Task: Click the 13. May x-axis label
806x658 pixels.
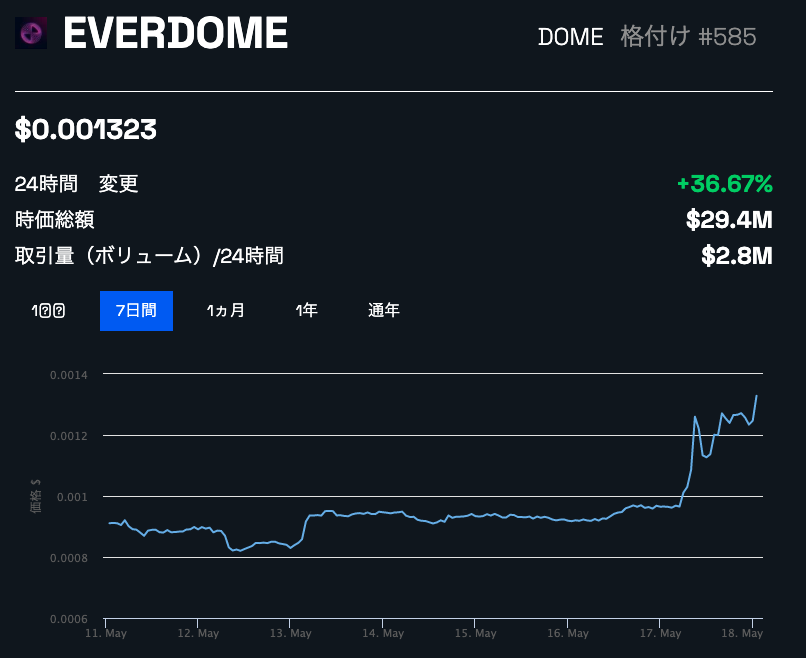Action: [291, 633]
